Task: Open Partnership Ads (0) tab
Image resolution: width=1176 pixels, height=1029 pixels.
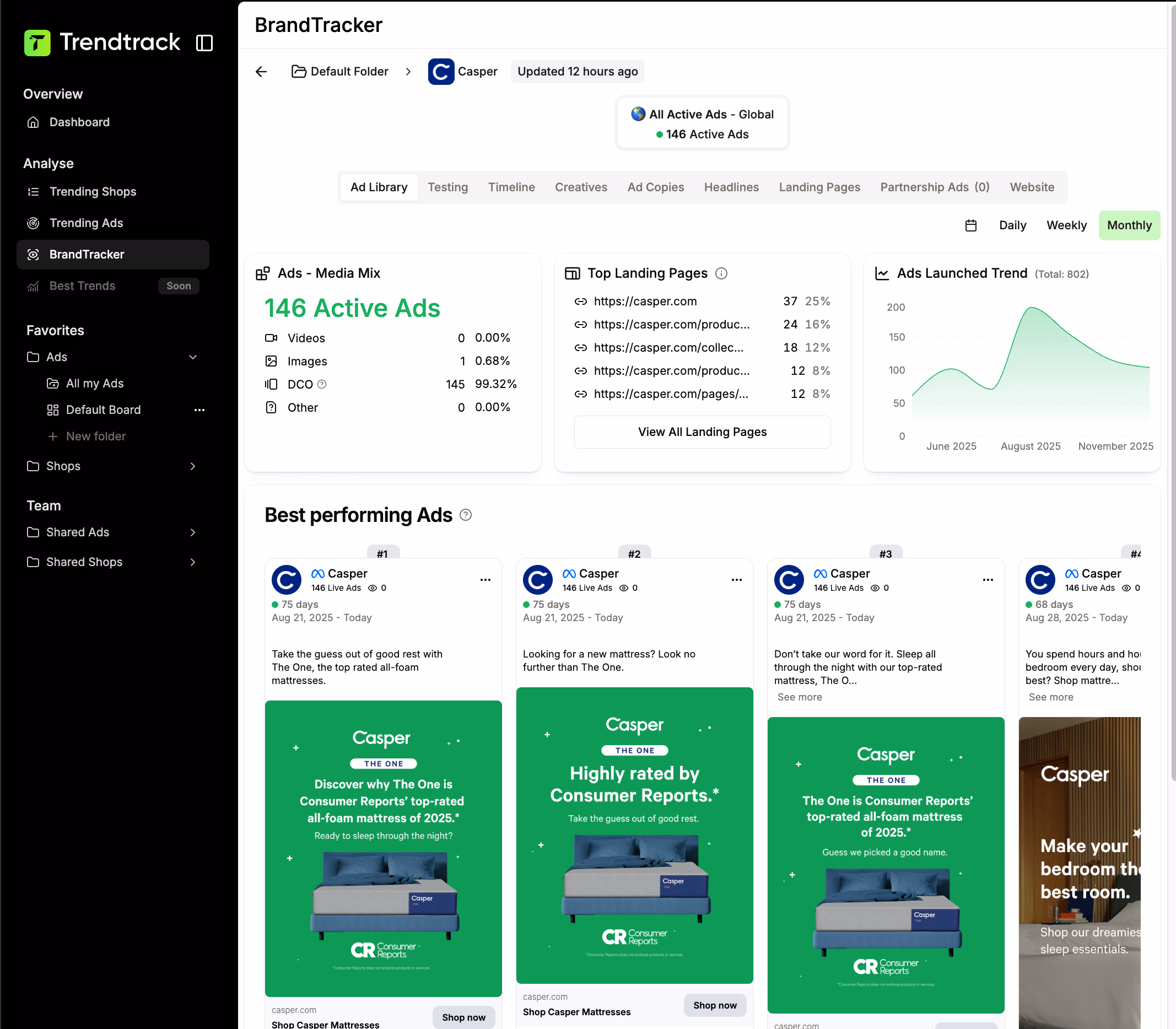Action: pyautogui.click(x=935, y=187)
